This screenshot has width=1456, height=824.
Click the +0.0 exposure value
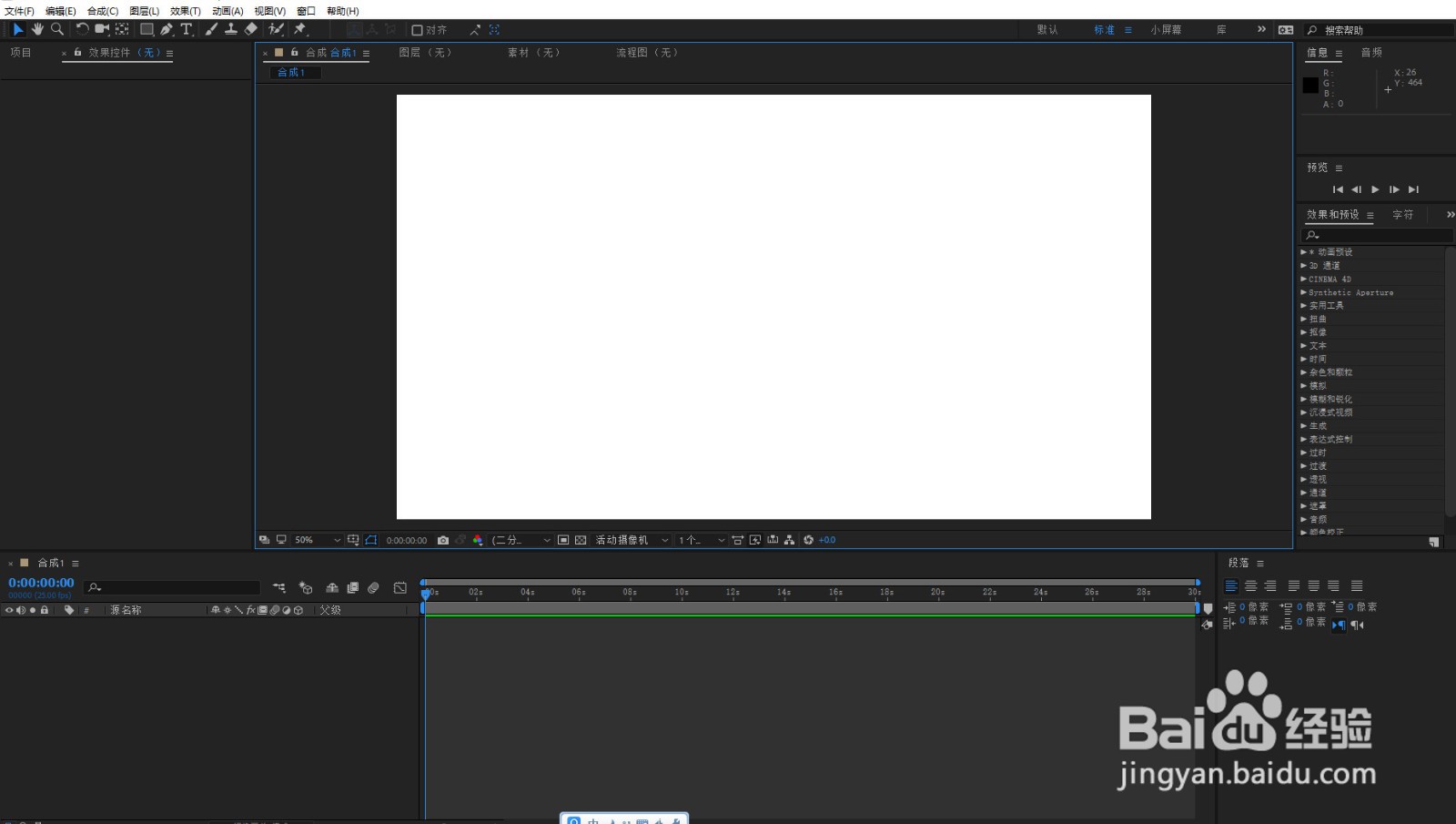point(827,540)
